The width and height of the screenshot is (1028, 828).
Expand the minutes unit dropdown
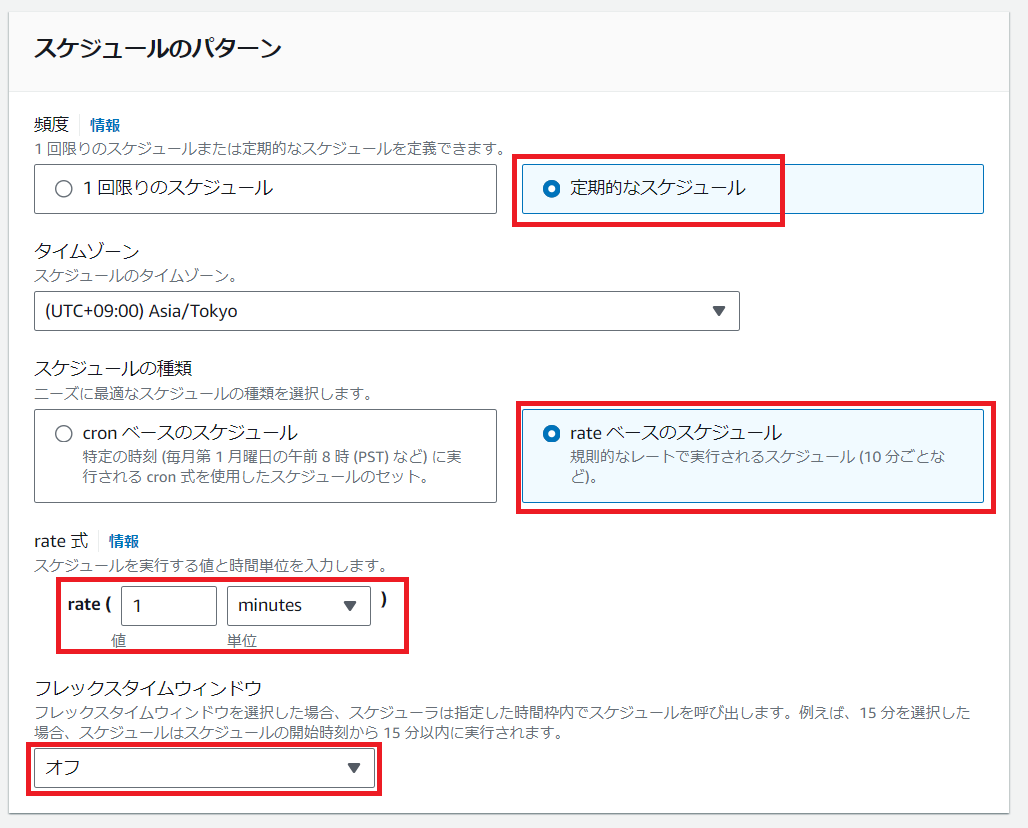(x=298, y=606)
